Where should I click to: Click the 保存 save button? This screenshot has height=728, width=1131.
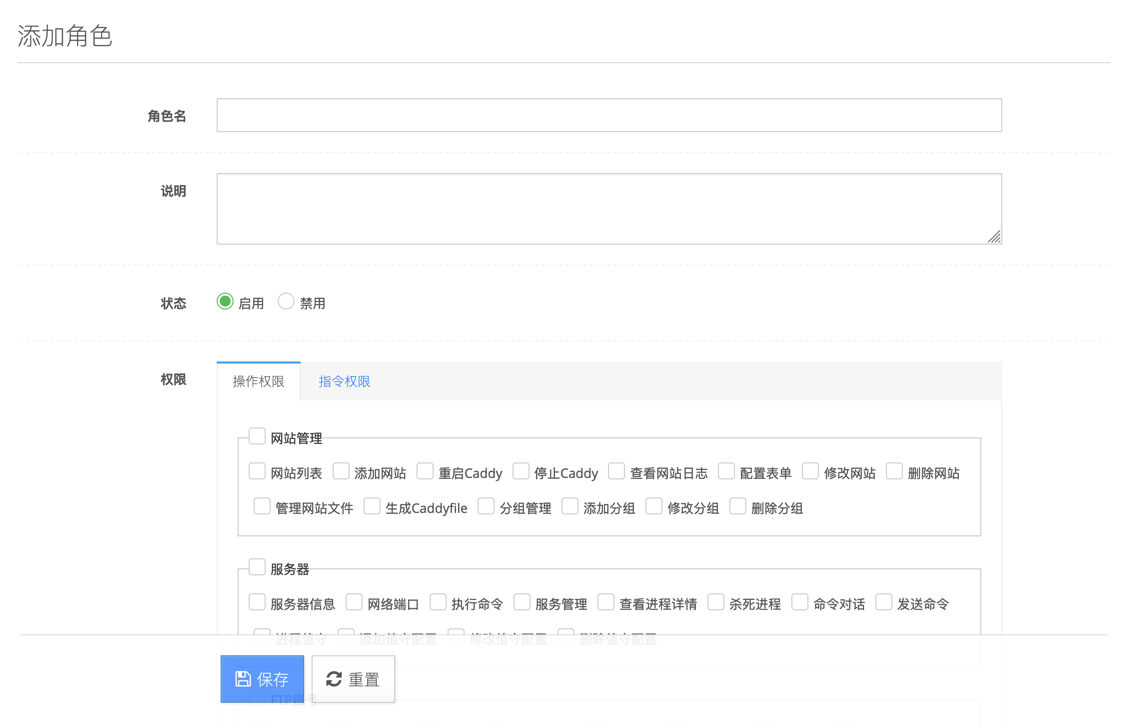(x=261, y=679)
